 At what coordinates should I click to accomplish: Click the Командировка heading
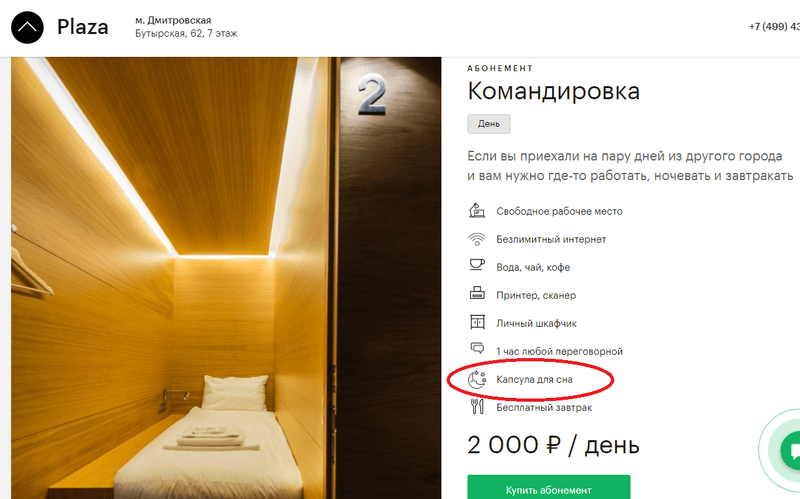tap(553, 92)
